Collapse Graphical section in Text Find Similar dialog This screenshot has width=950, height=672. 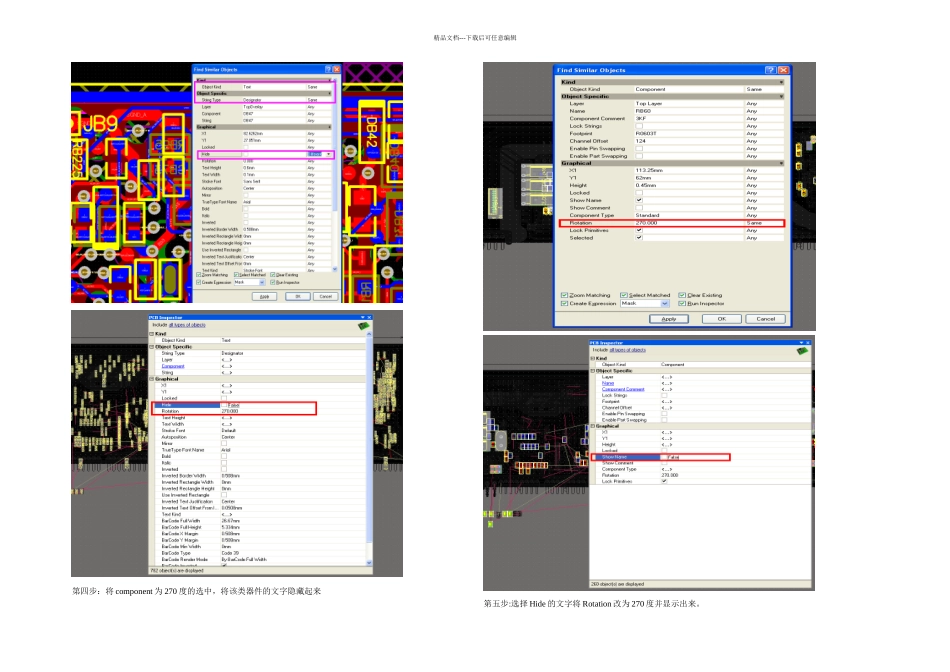(330, 127)
